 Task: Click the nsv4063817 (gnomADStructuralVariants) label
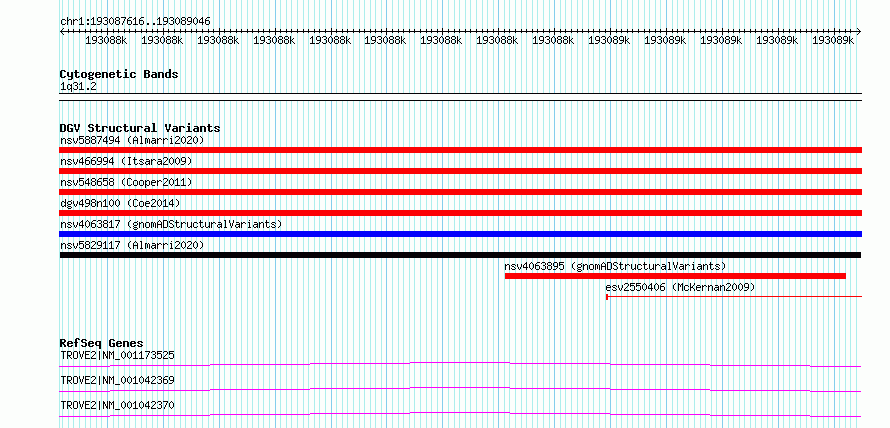(x=171, y=224)
